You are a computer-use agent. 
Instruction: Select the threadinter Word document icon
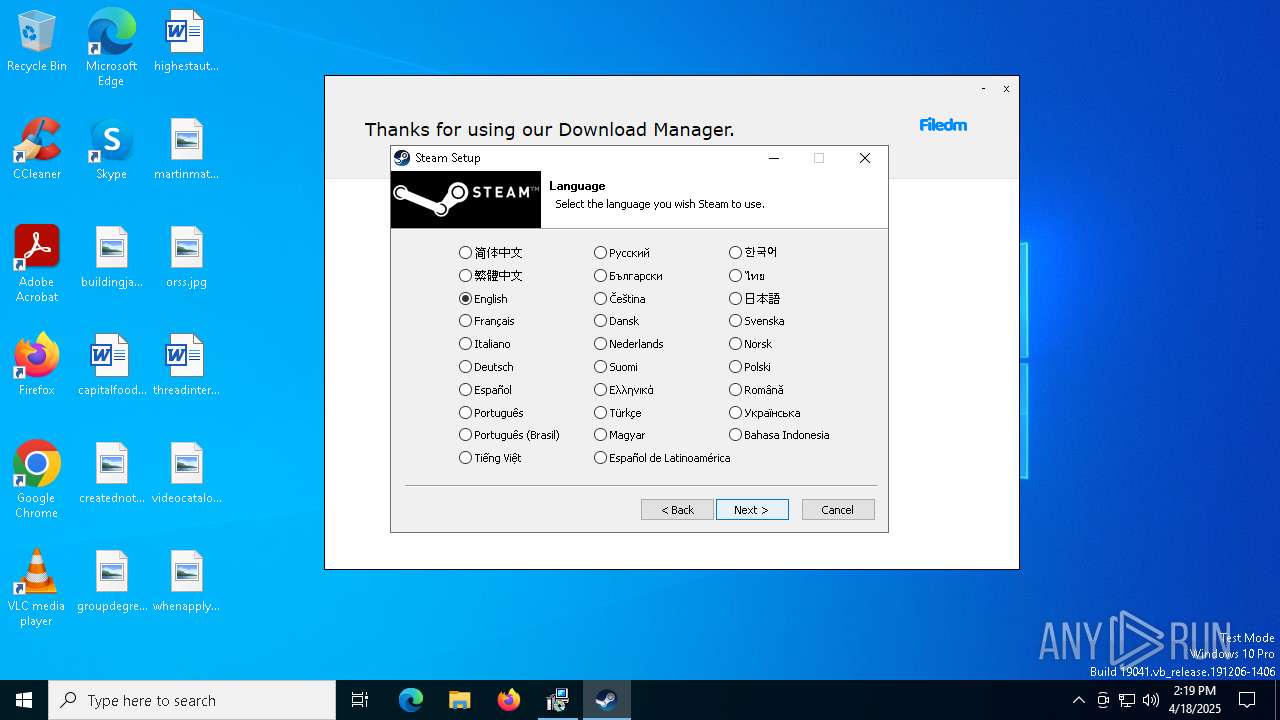coord(186,366)
